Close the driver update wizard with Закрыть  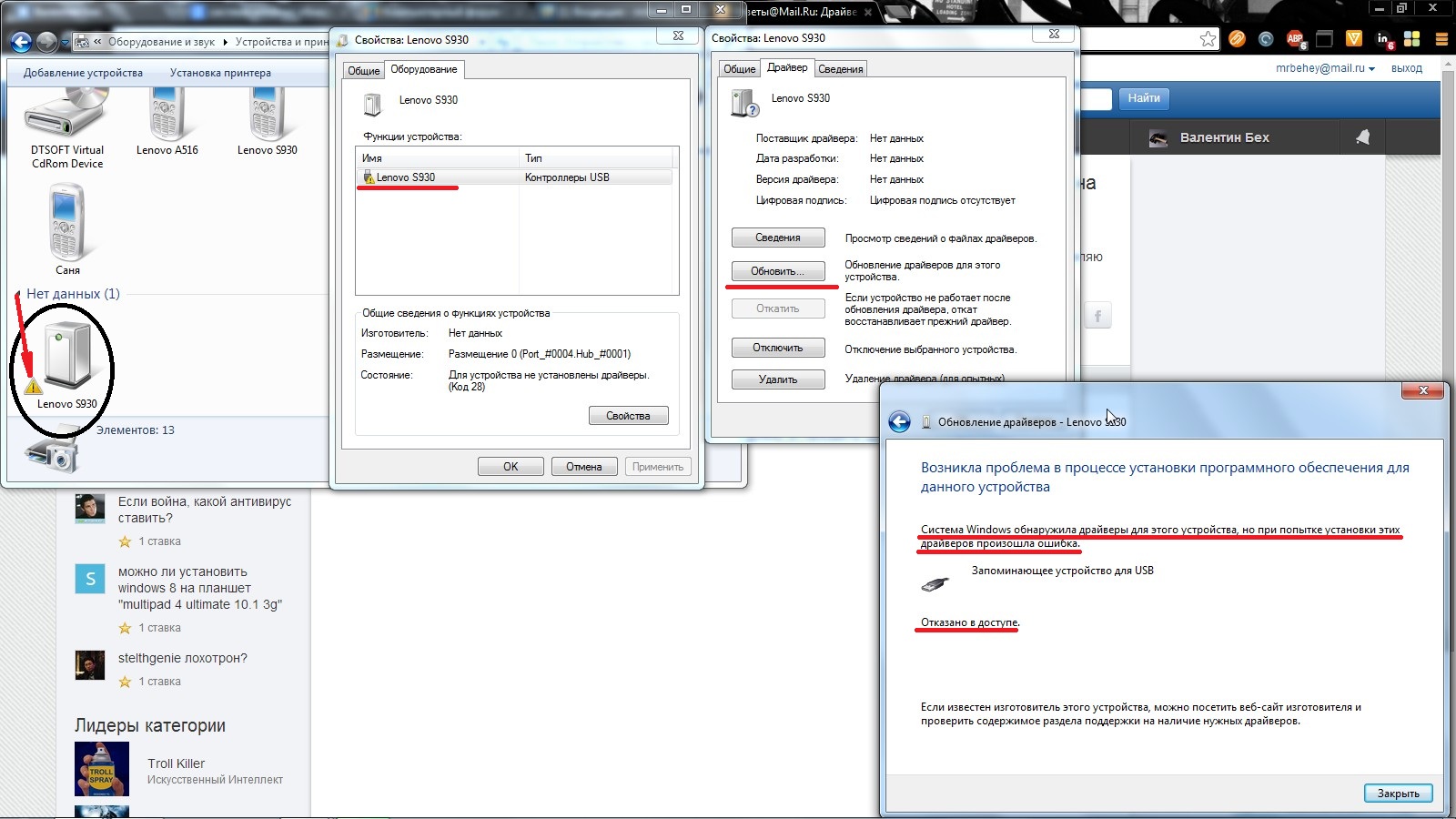click(1399, 794)
